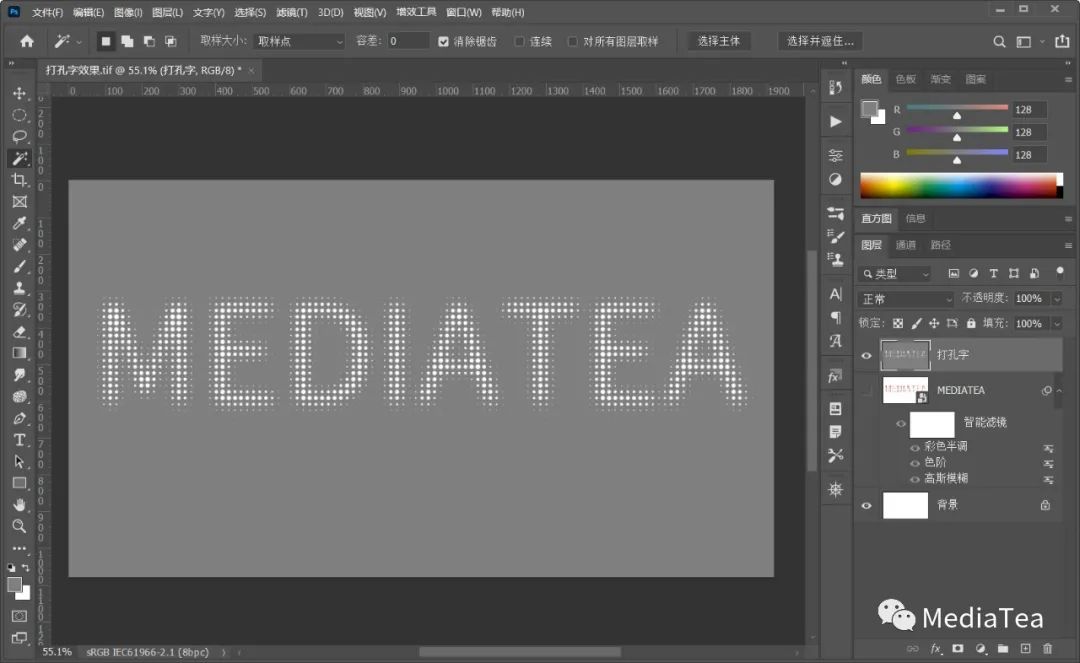Show the MEDIATEA layer visibility
This screenshot has width=1080, height=663.
[866, 390]
